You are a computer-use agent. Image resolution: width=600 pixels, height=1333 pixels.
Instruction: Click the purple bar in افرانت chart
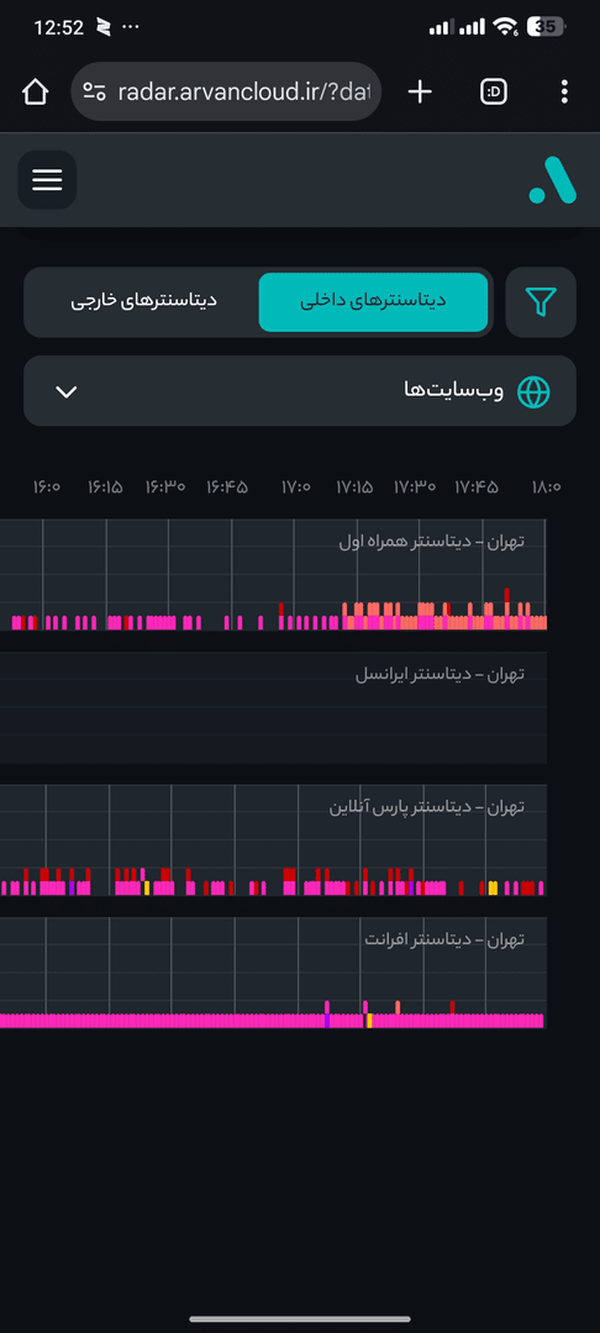327,1021
